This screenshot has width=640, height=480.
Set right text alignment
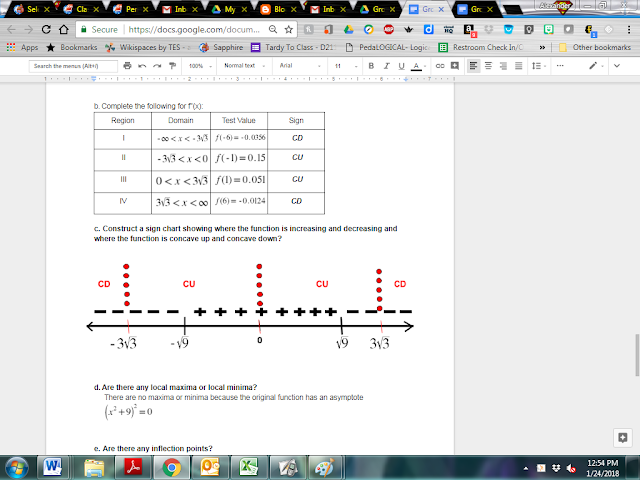pyautogui.click(x=503, y=66)
